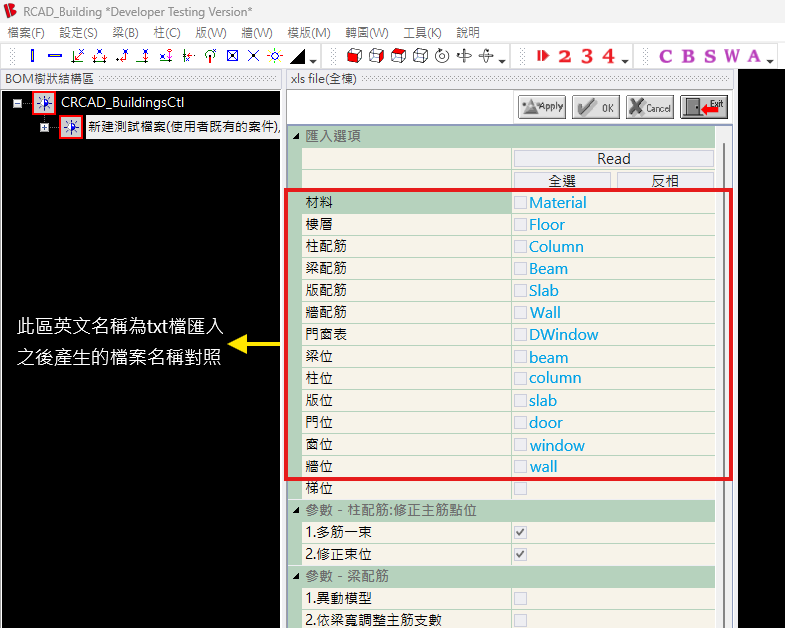Tick the 材料 Material checkbox
Image resolution: width=785 pixels, height=628 pixels.
(521, 202)
